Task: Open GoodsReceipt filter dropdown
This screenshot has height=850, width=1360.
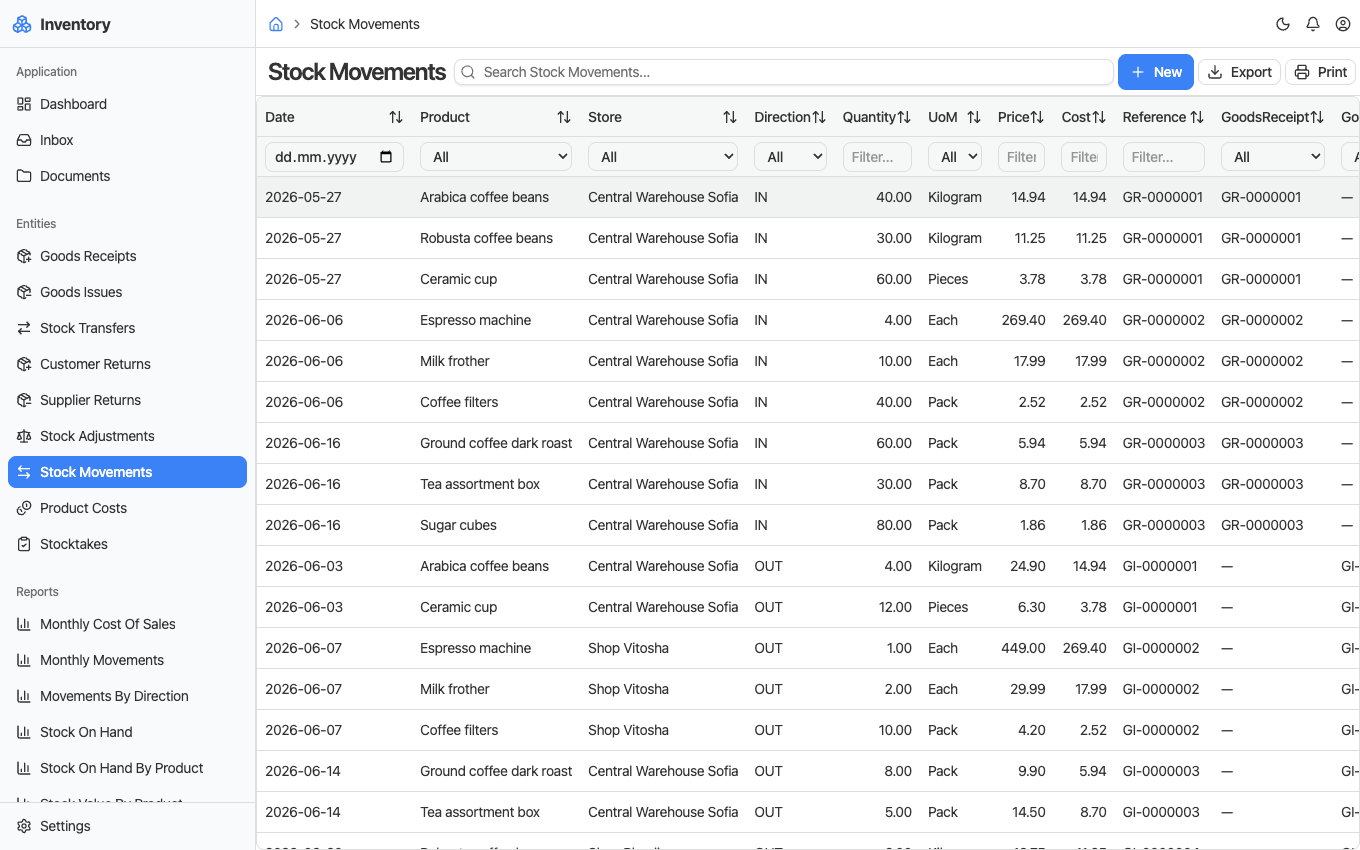Action: pos(1273,157)
